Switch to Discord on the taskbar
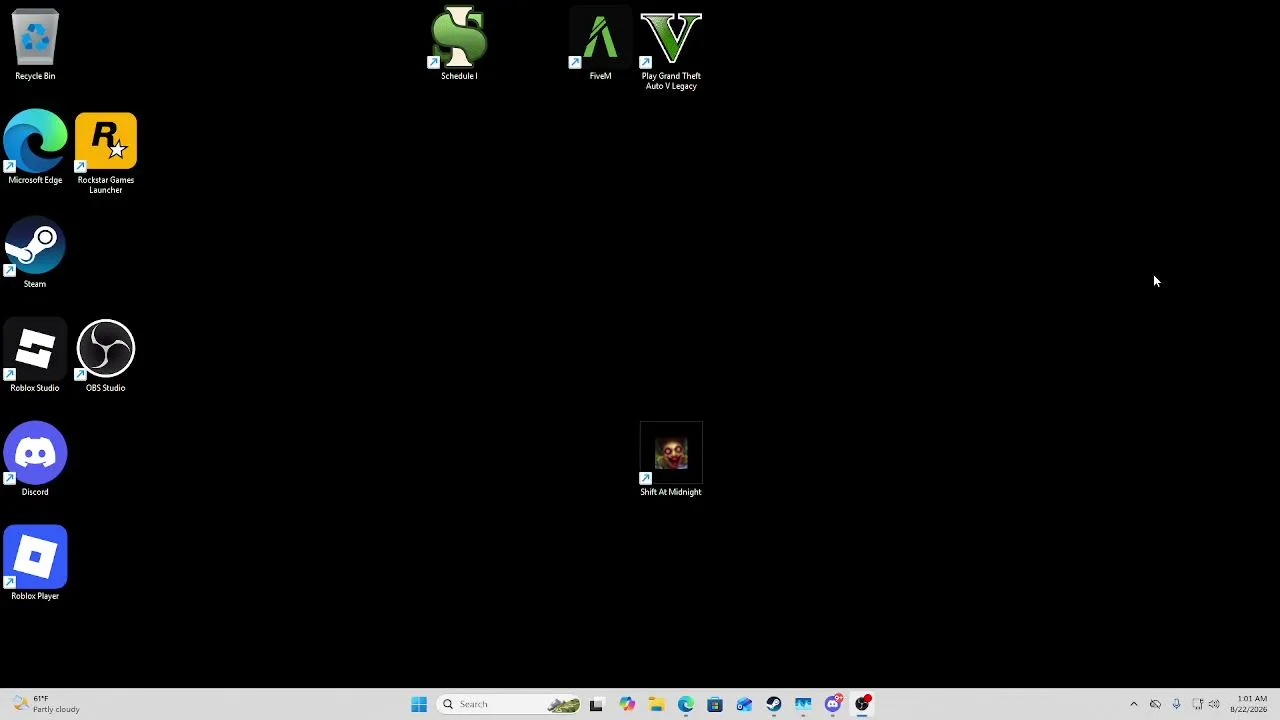Screen dimensions: 1280x720 point(833,704)
